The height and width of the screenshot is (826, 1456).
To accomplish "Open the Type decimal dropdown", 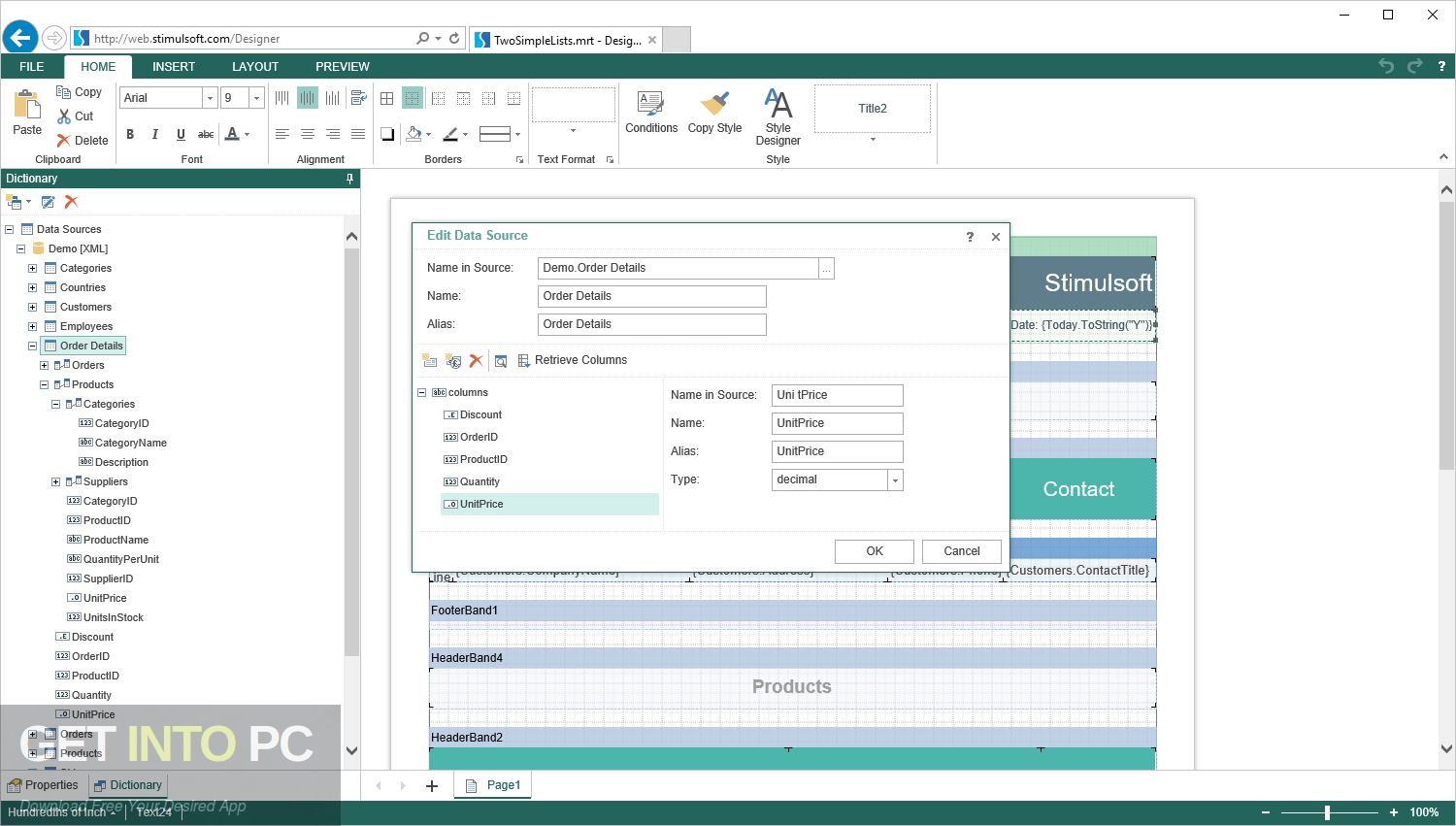I will 895,480.
